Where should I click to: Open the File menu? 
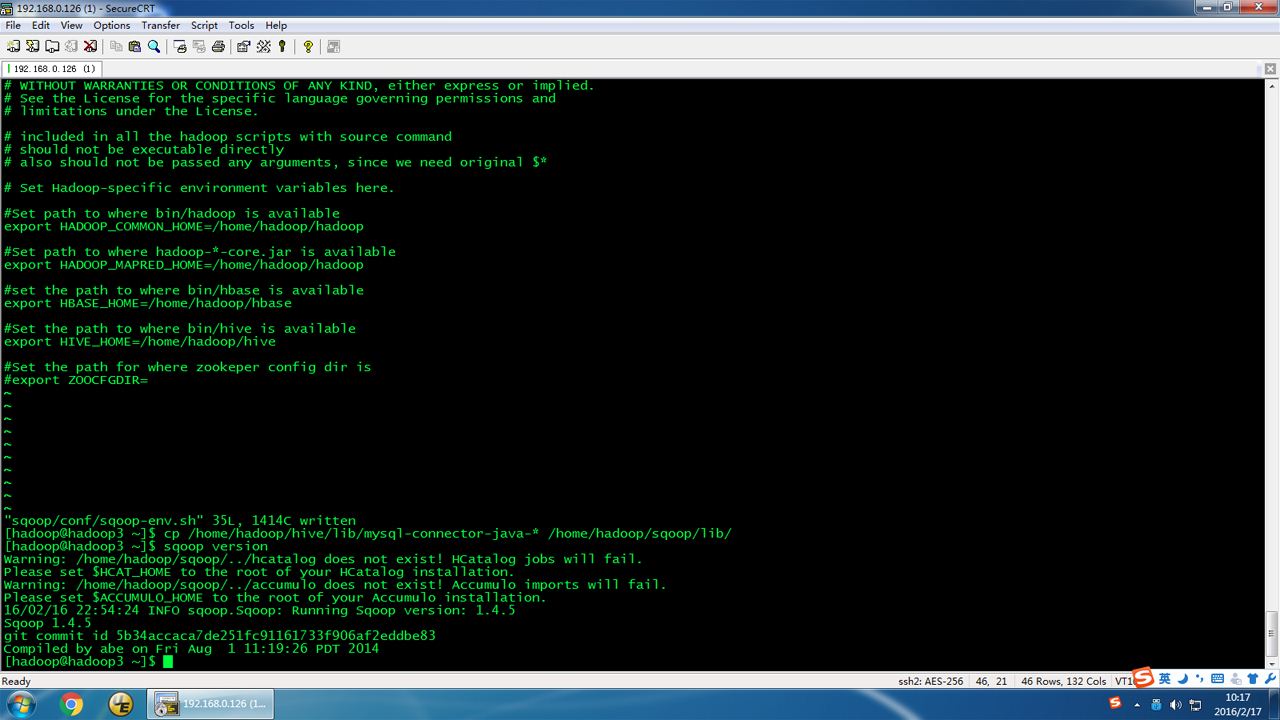click(x=13, y=25)
